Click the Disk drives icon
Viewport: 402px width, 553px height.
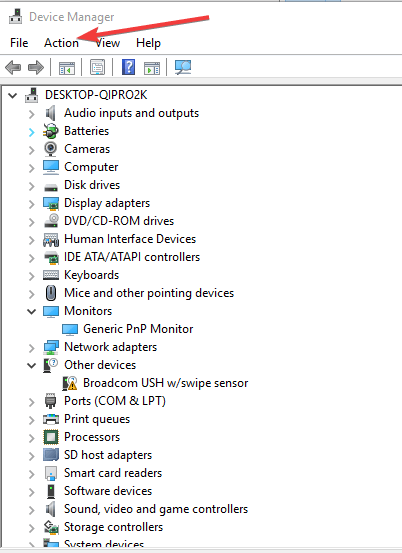point(51,187)
